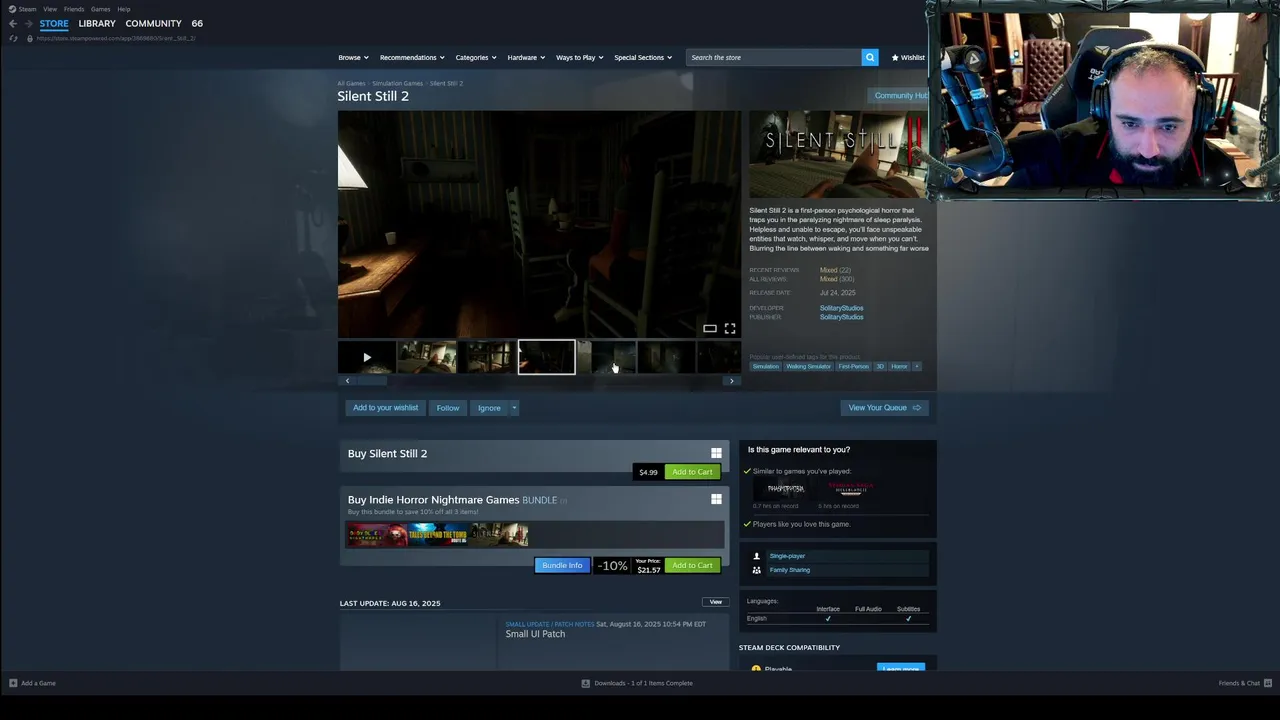Switch to the LIBRARY tab

(x=97, y=23)
